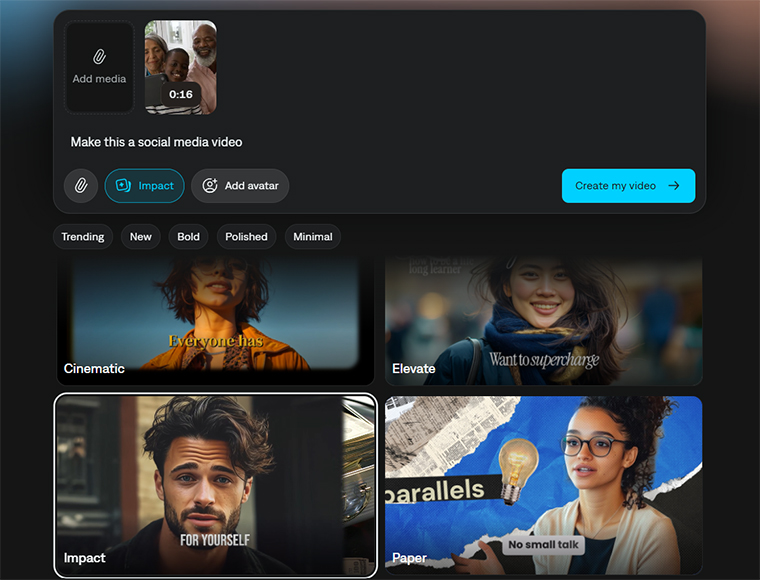This screenshot has width=760, height=580.
Task: Click the arrow icon in Create my video
Action: coord(674,186)
